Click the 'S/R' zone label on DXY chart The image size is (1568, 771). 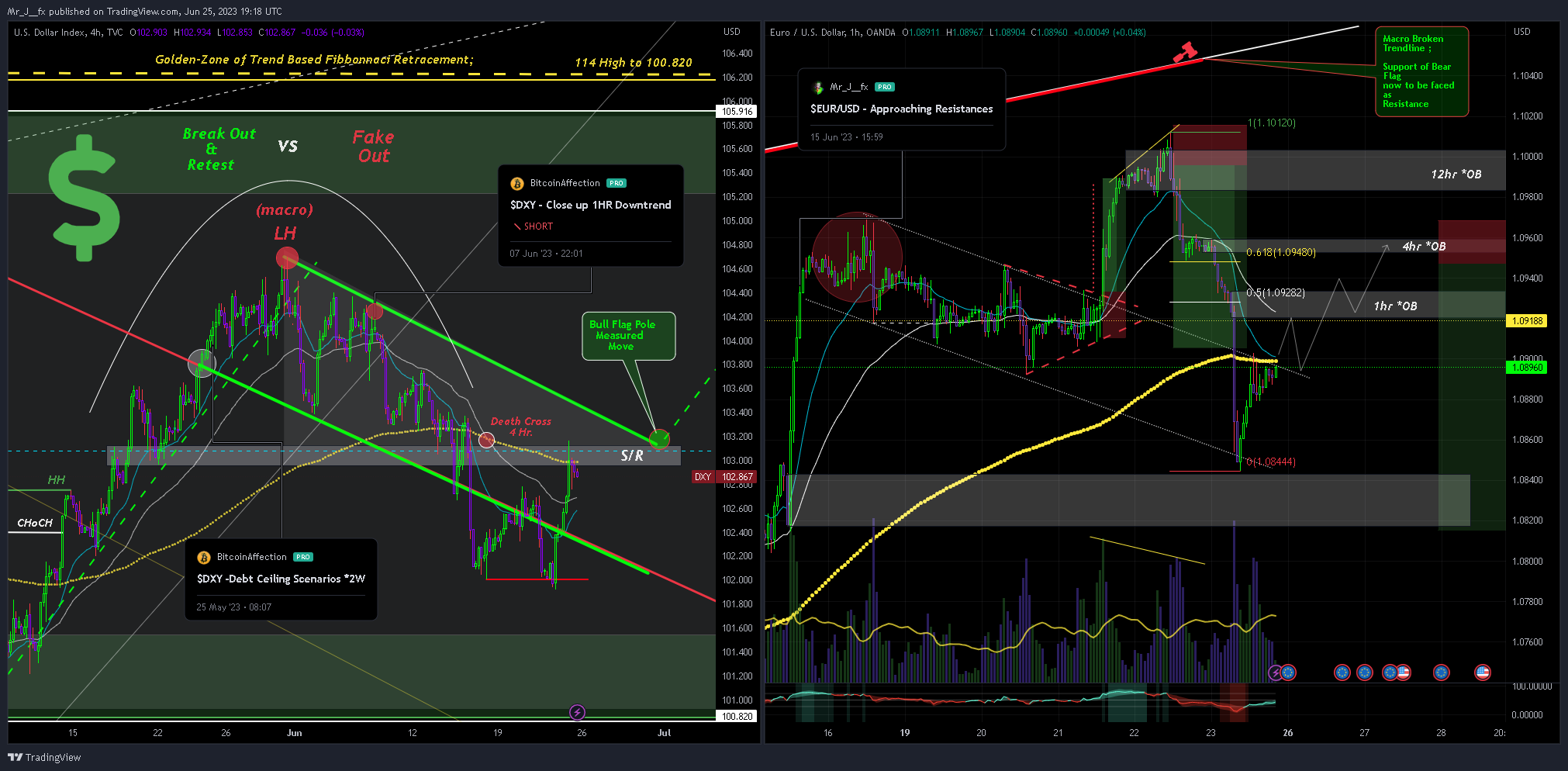[x=632, y=456]
